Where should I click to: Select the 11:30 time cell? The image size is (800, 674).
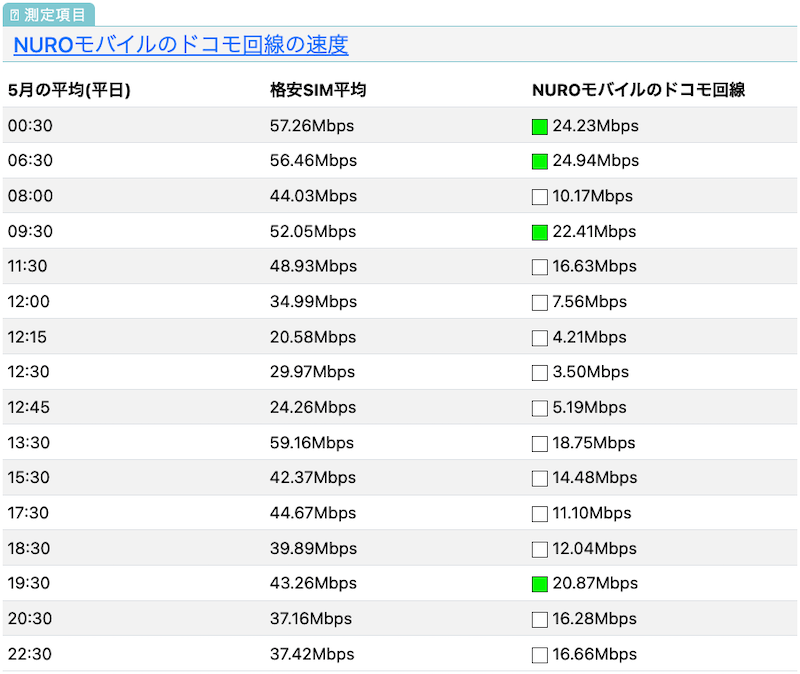tap(28, 266)
